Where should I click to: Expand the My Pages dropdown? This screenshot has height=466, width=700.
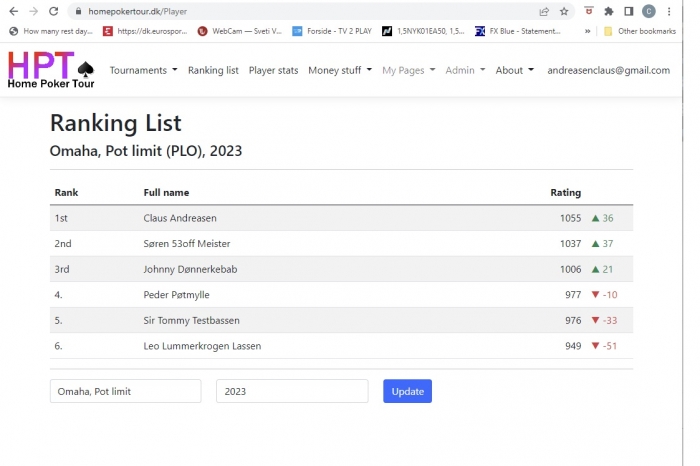pos(408,70)
